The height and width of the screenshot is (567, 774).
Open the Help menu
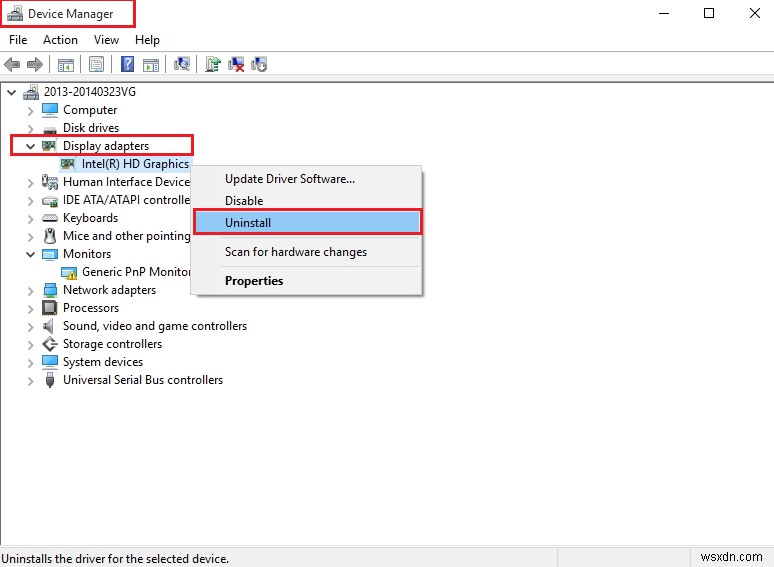(x=147, y=40)
